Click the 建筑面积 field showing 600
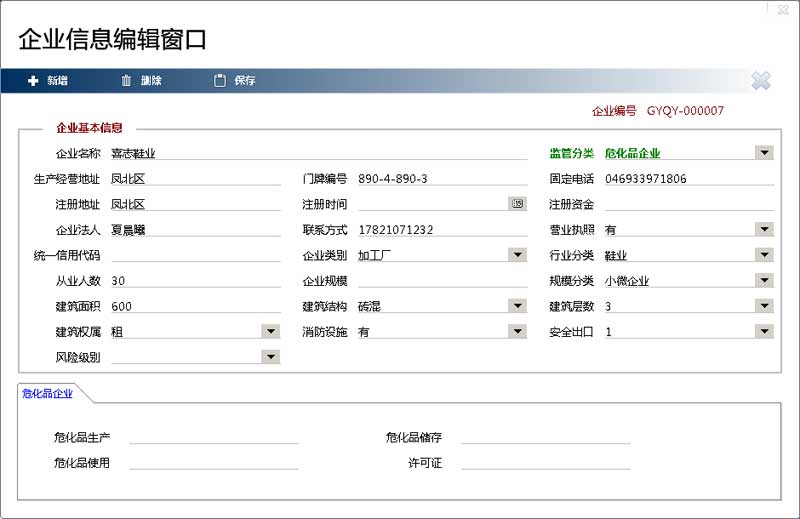The height and width of the screenshot is (519, 800). pyautogui.click(x=196, y=306)
